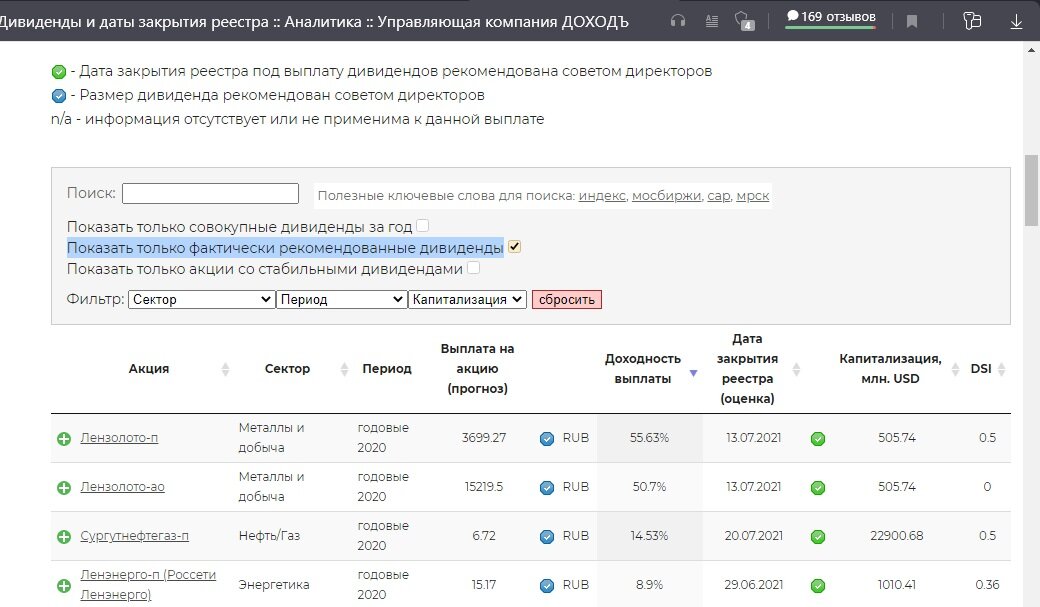Click inside the Поиск search input field
Screen dimensions: 1040x607
click(209, 192)
